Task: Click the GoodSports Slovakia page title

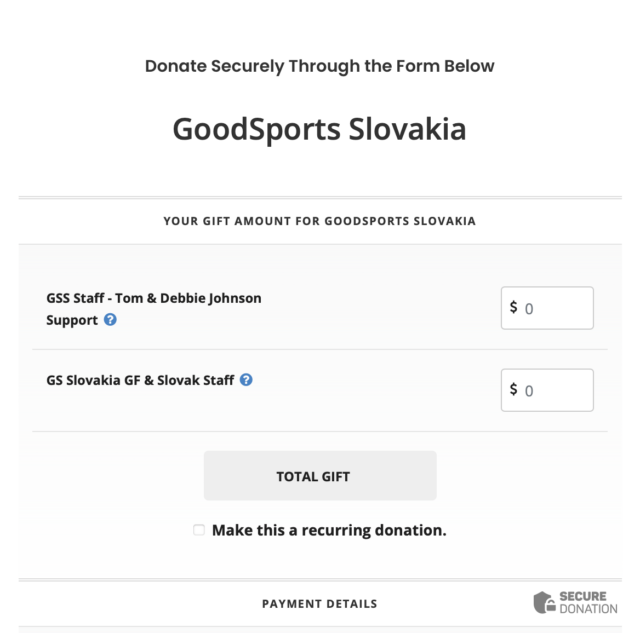Action: (320, 130)
